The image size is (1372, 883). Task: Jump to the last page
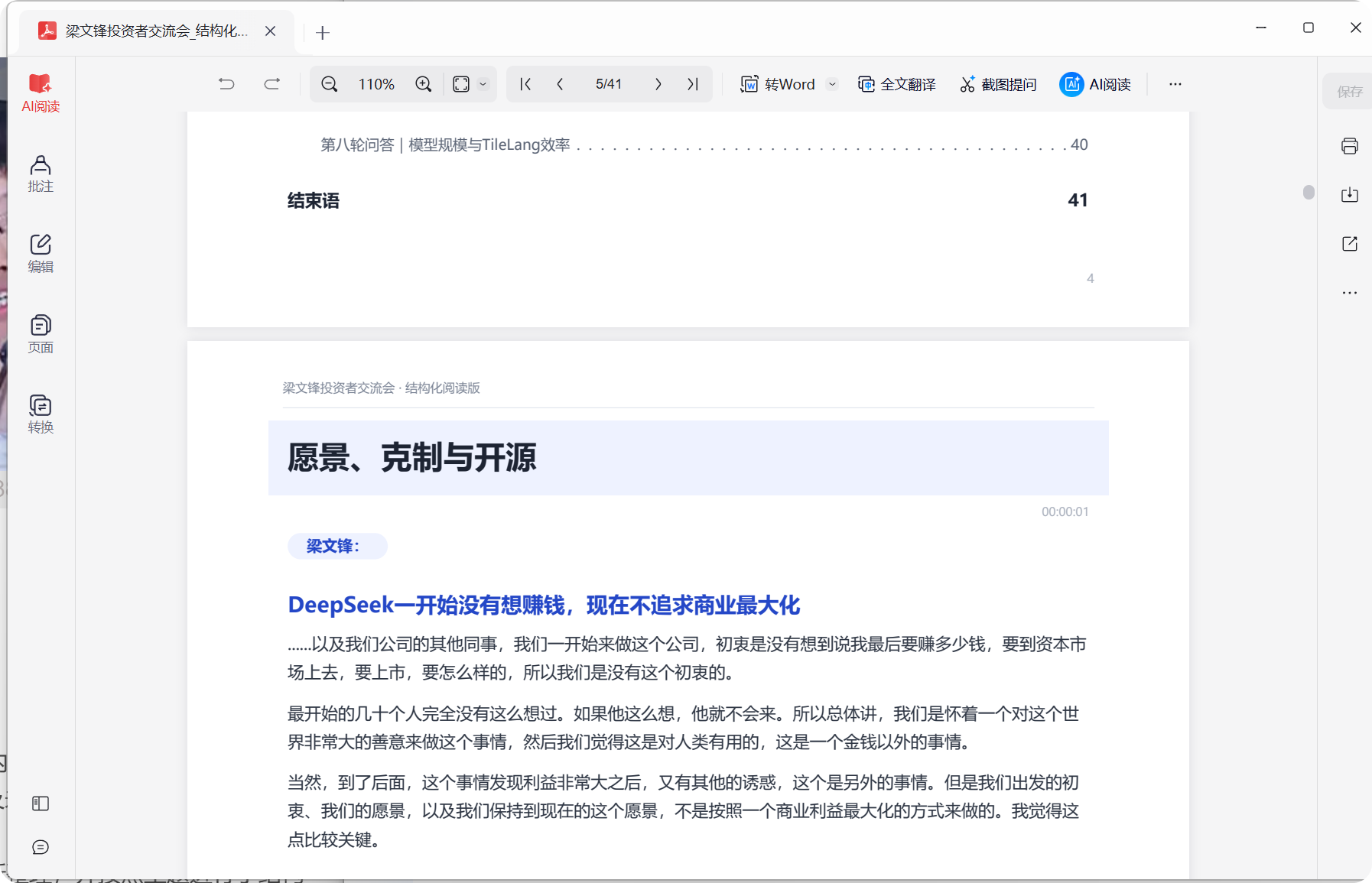(x=693, y=84)
